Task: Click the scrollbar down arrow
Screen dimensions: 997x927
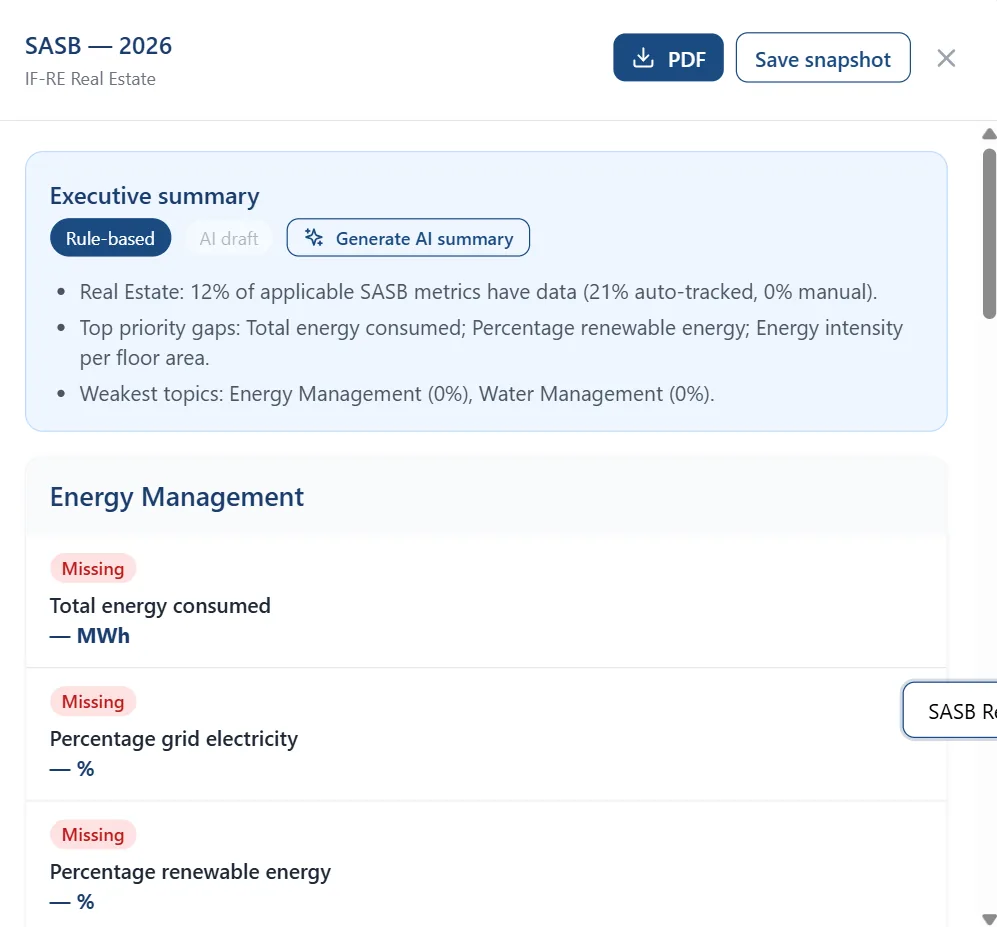Action: [x=989, y=919]
